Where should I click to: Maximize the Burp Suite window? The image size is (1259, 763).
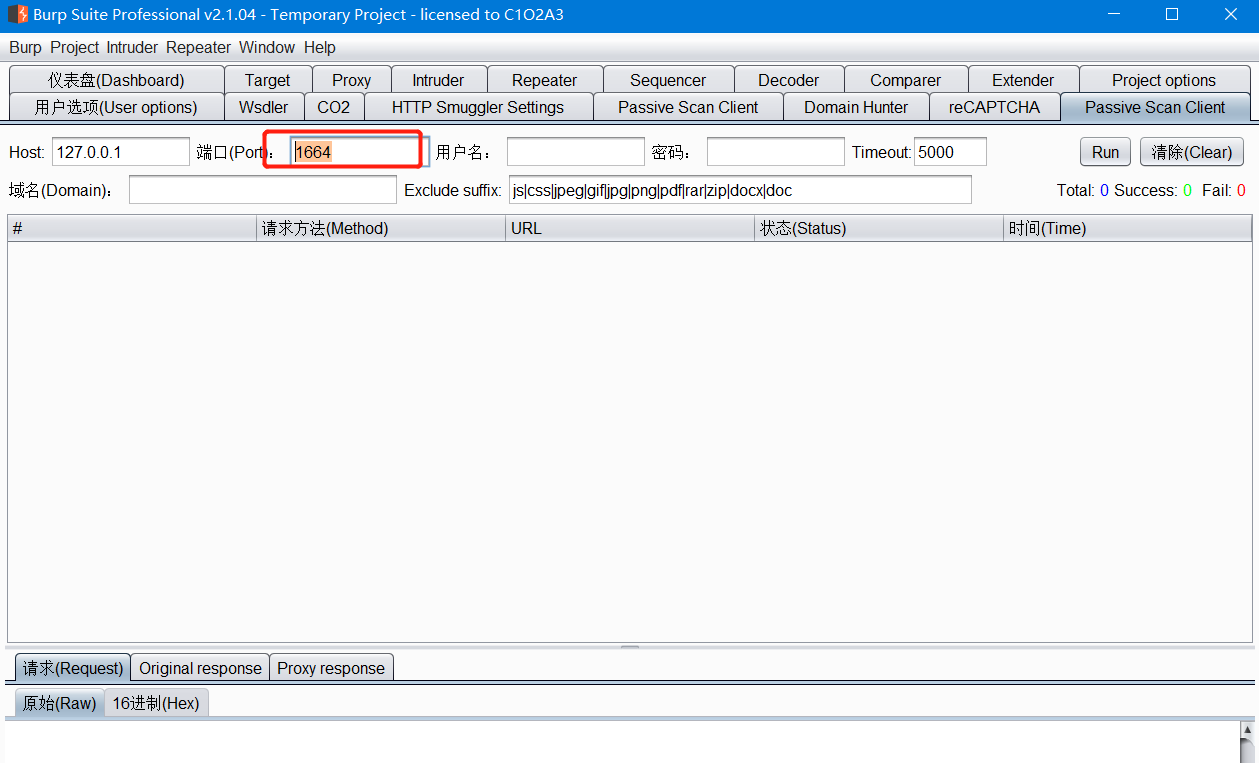point(1172,14)
